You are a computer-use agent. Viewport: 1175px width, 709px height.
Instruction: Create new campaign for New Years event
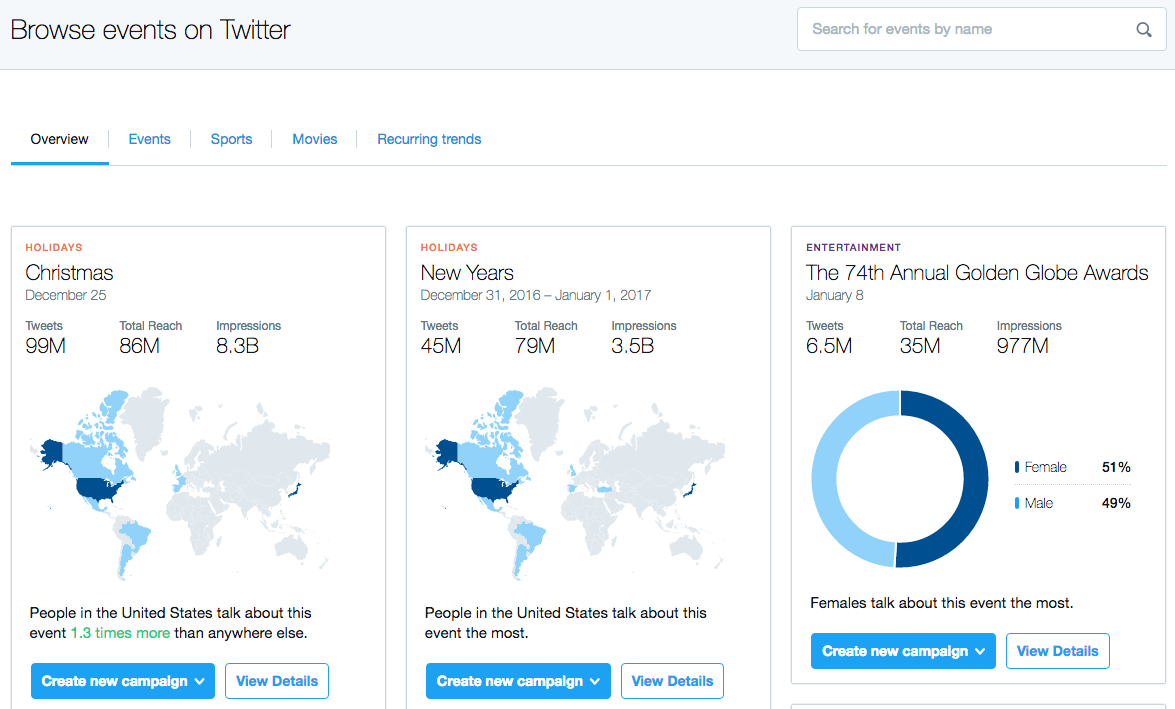coord(519,681)
